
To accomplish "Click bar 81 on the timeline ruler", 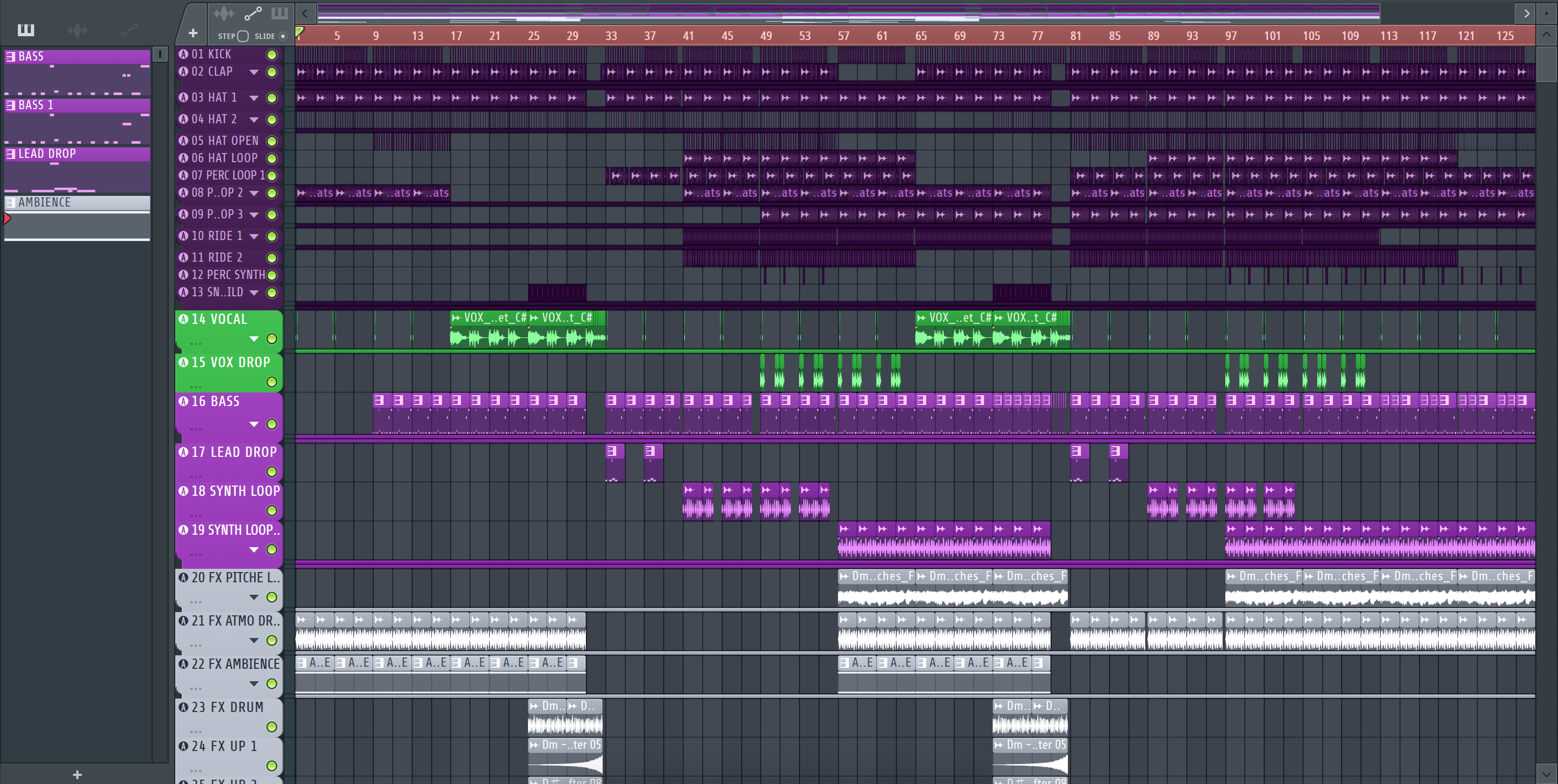I will point(1075,36).
